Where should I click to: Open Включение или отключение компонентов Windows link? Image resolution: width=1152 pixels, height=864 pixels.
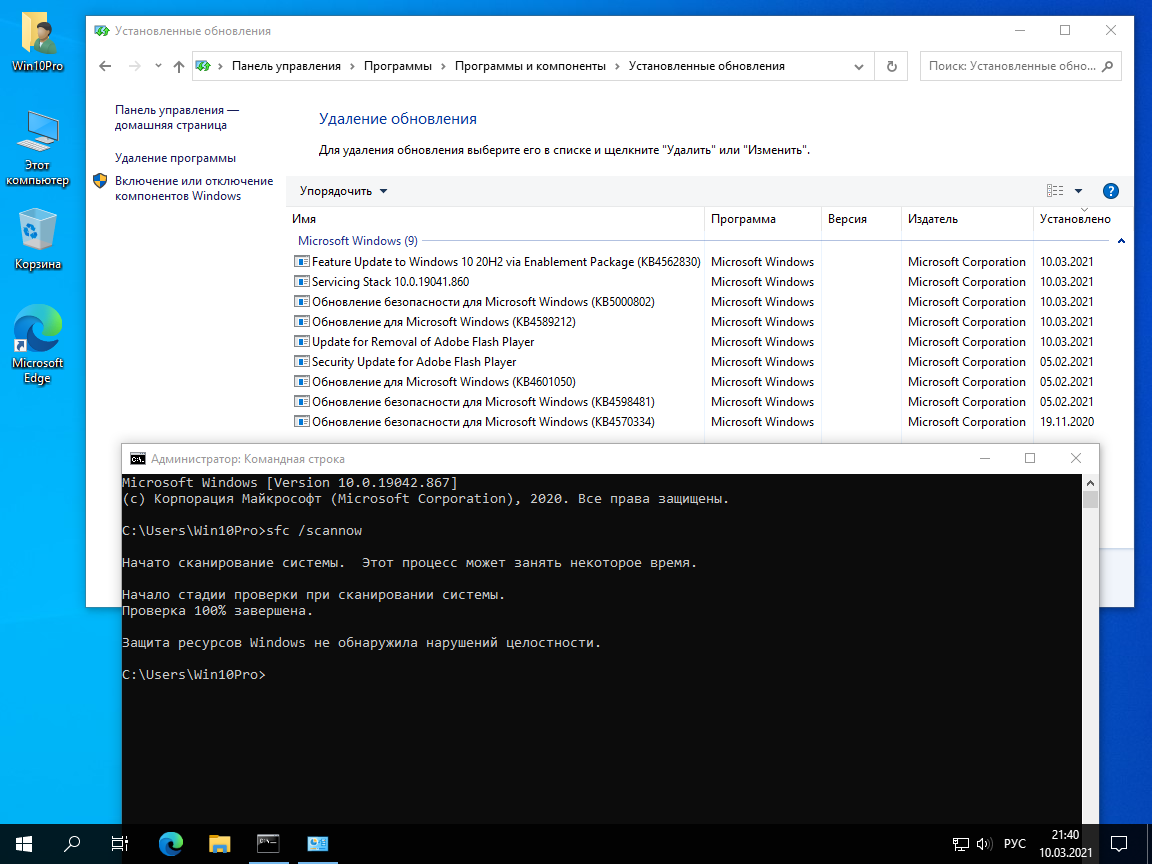click(x=193, y=188)
